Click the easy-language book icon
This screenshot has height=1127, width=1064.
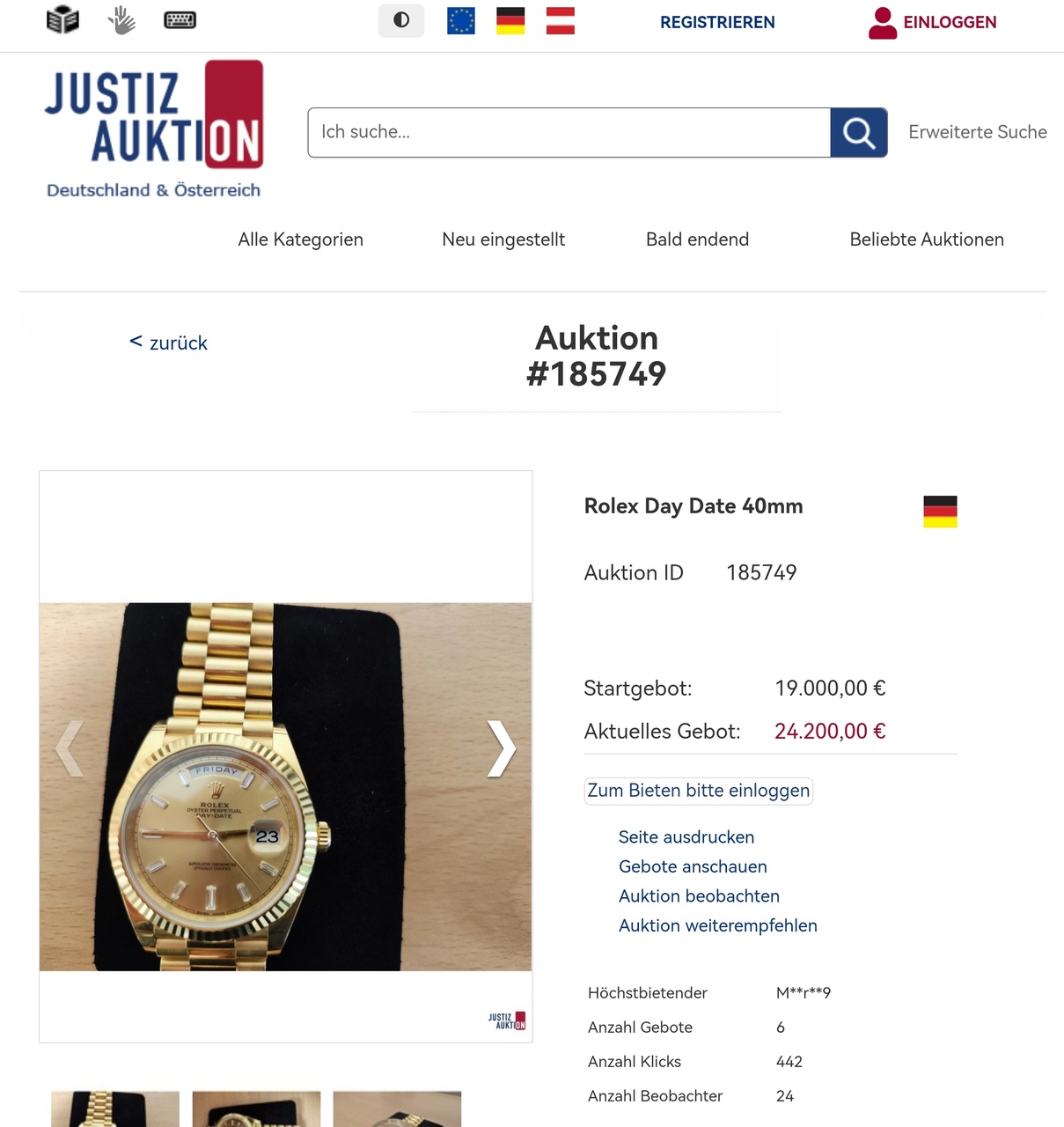point(62,19)
